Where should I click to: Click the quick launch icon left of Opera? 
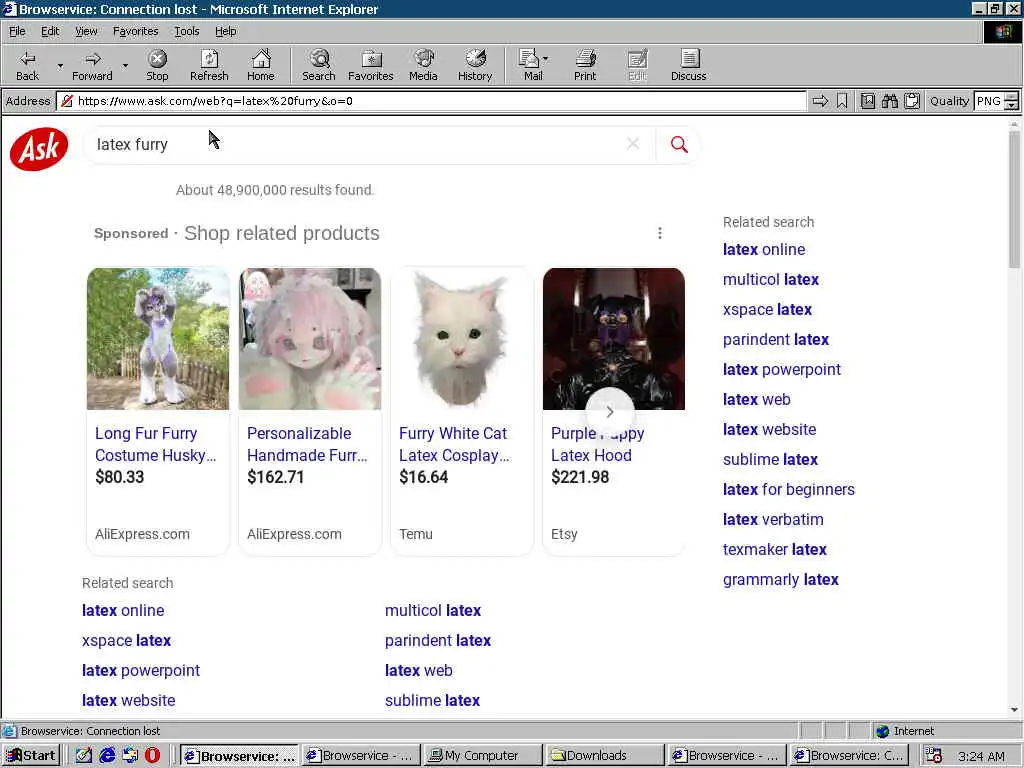[x=130, y=756]
